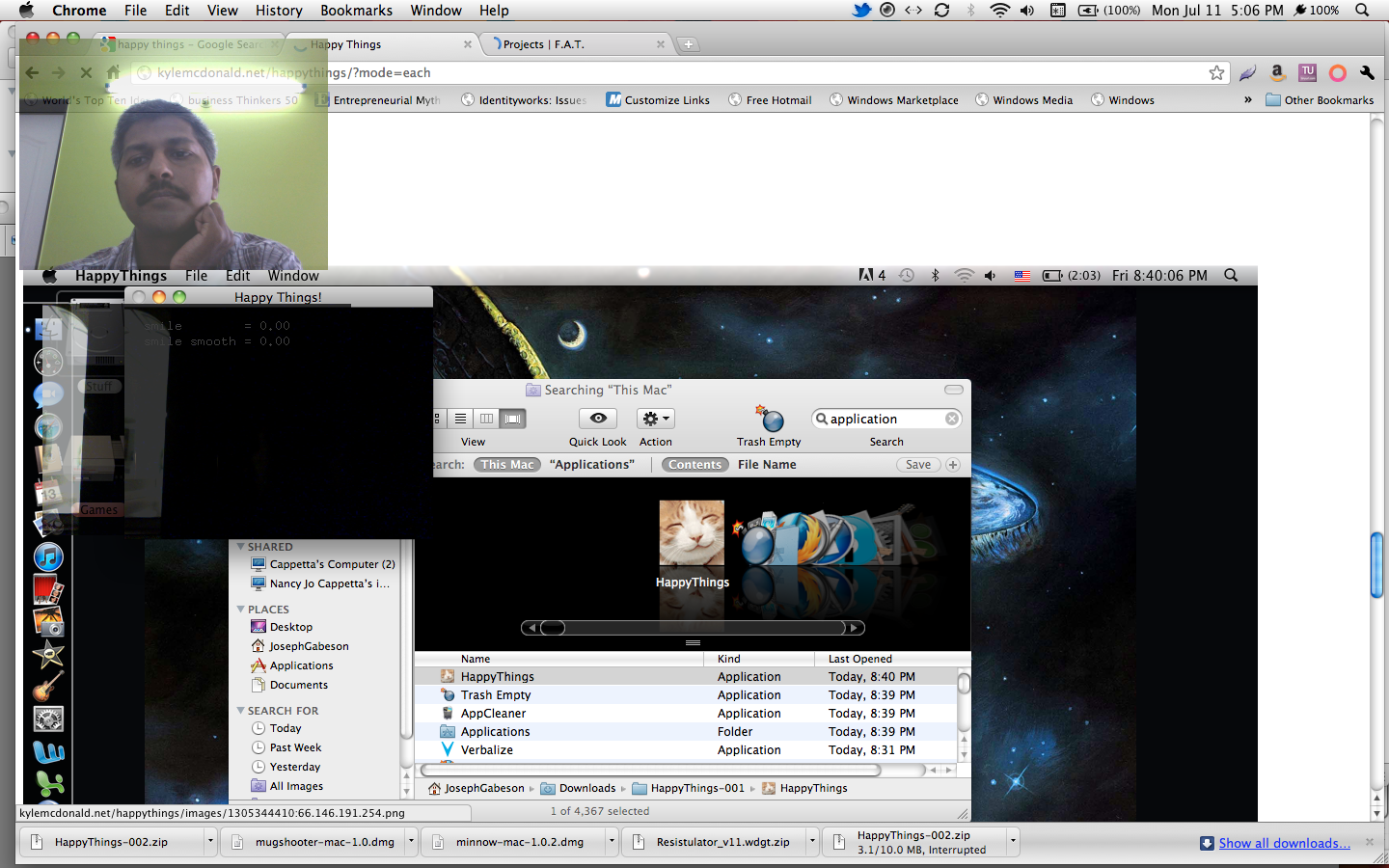Open the Identityworks: Issues bookmark
1389x868 pixels.
coord(524,100)
